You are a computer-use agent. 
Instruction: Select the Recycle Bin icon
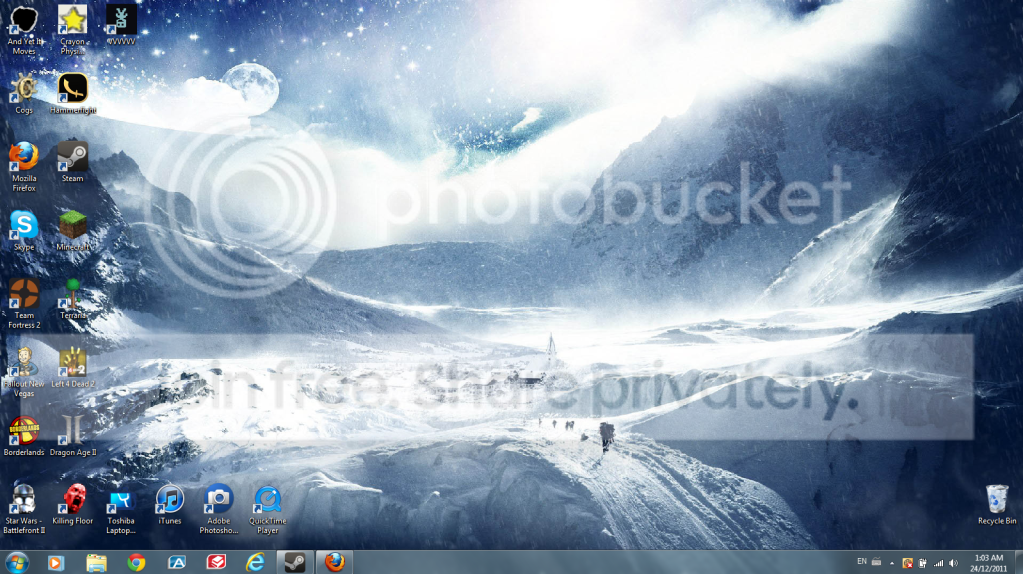tap(996, 504)
